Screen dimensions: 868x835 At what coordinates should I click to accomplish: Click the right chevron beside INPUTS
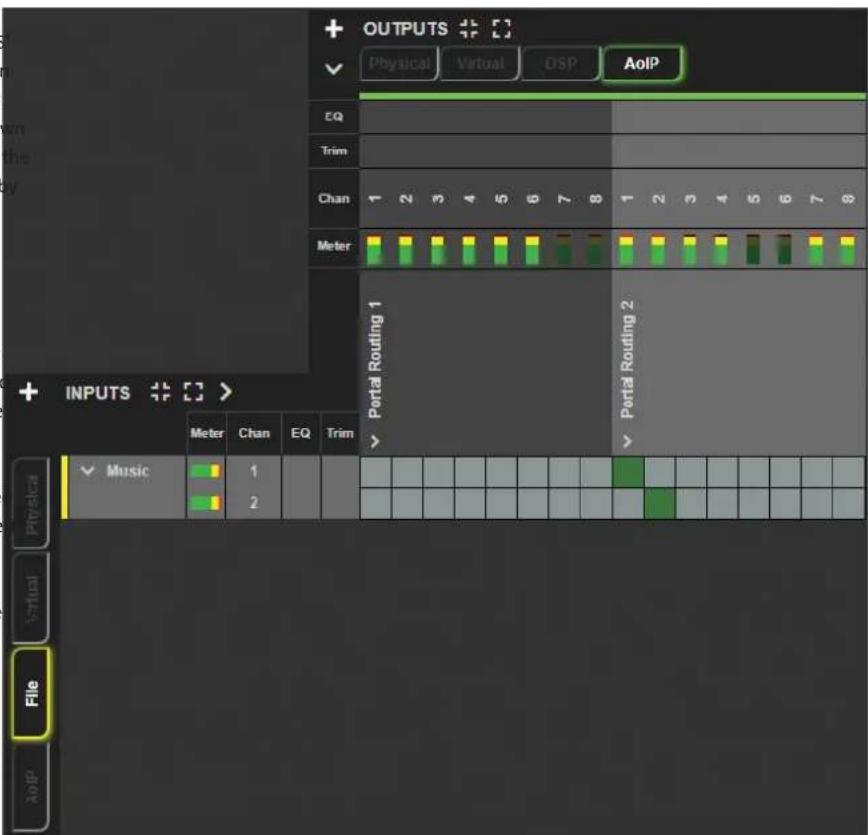pyautogui.click(x=225, y=392)
